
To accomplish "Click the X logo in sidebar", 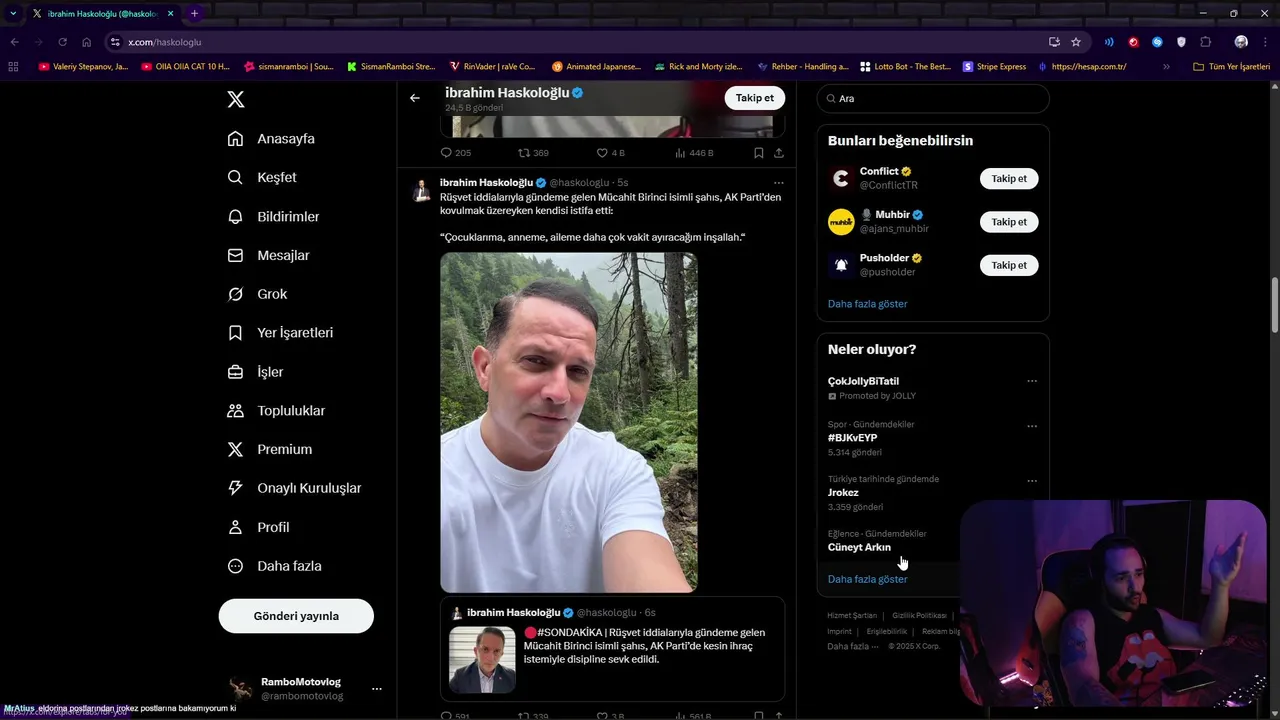I will (236, 99).
